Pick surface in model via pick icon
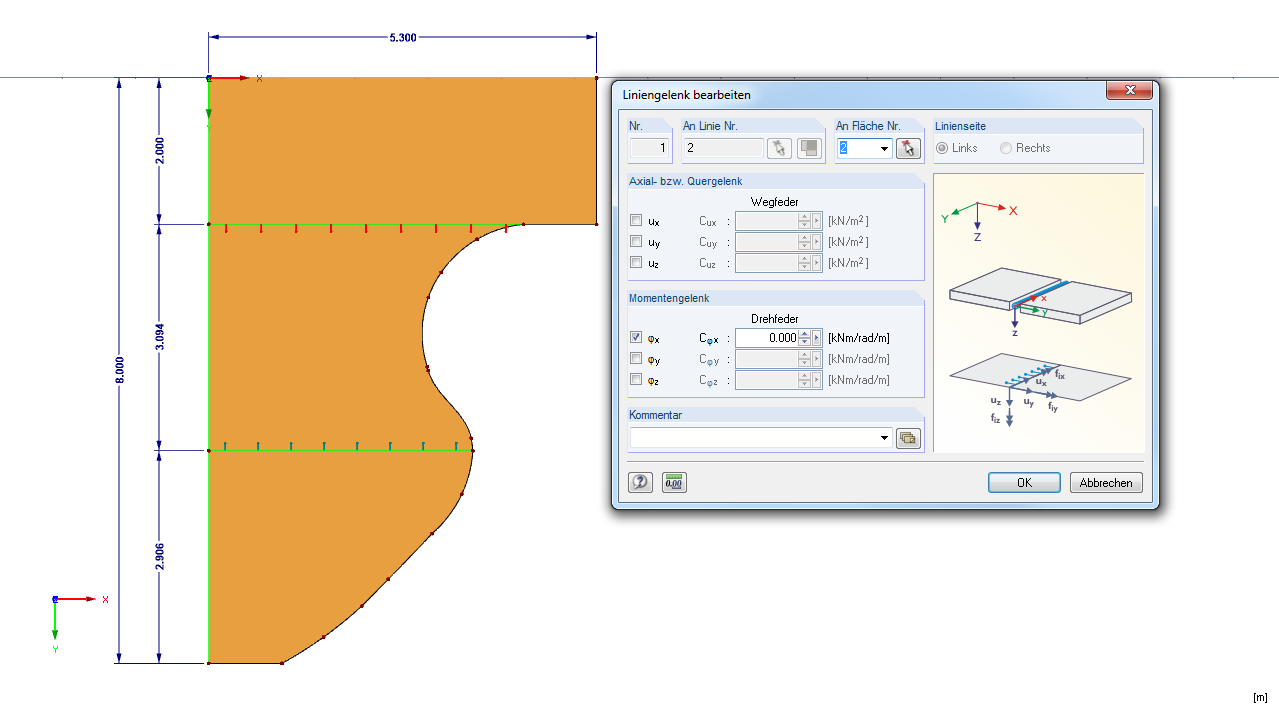The image size is (1279, 709). pos(906,149)
